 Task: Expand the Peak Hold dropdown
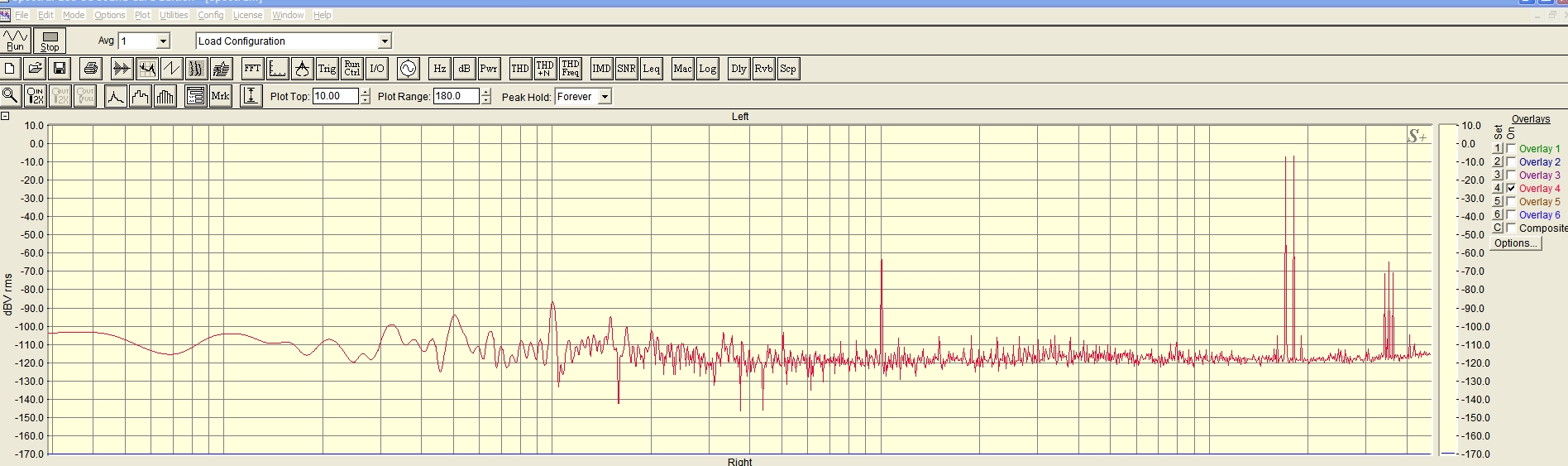point(605,97)
